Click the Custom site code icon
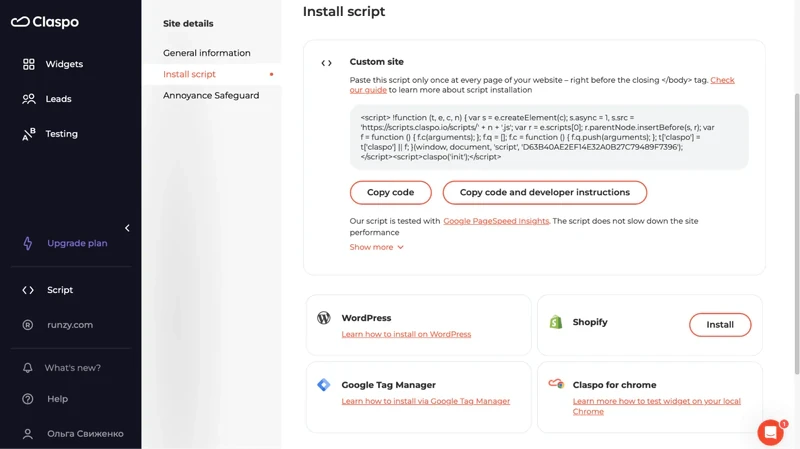Image resolution: width=800 pixels, height=449 pixels. click(327, 63)
